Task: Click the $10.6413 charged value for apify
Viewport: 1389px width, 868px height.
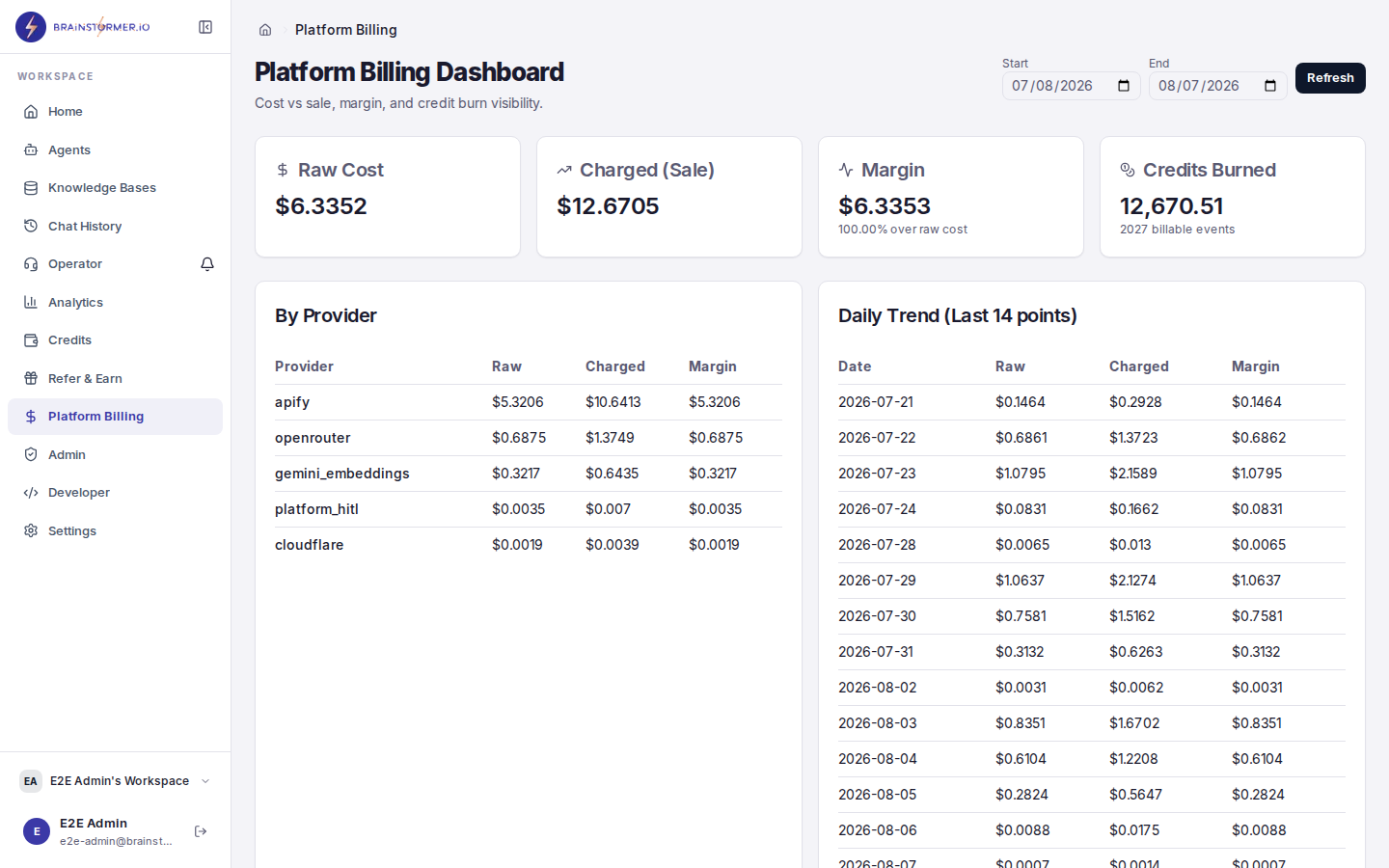Action: 613,402
